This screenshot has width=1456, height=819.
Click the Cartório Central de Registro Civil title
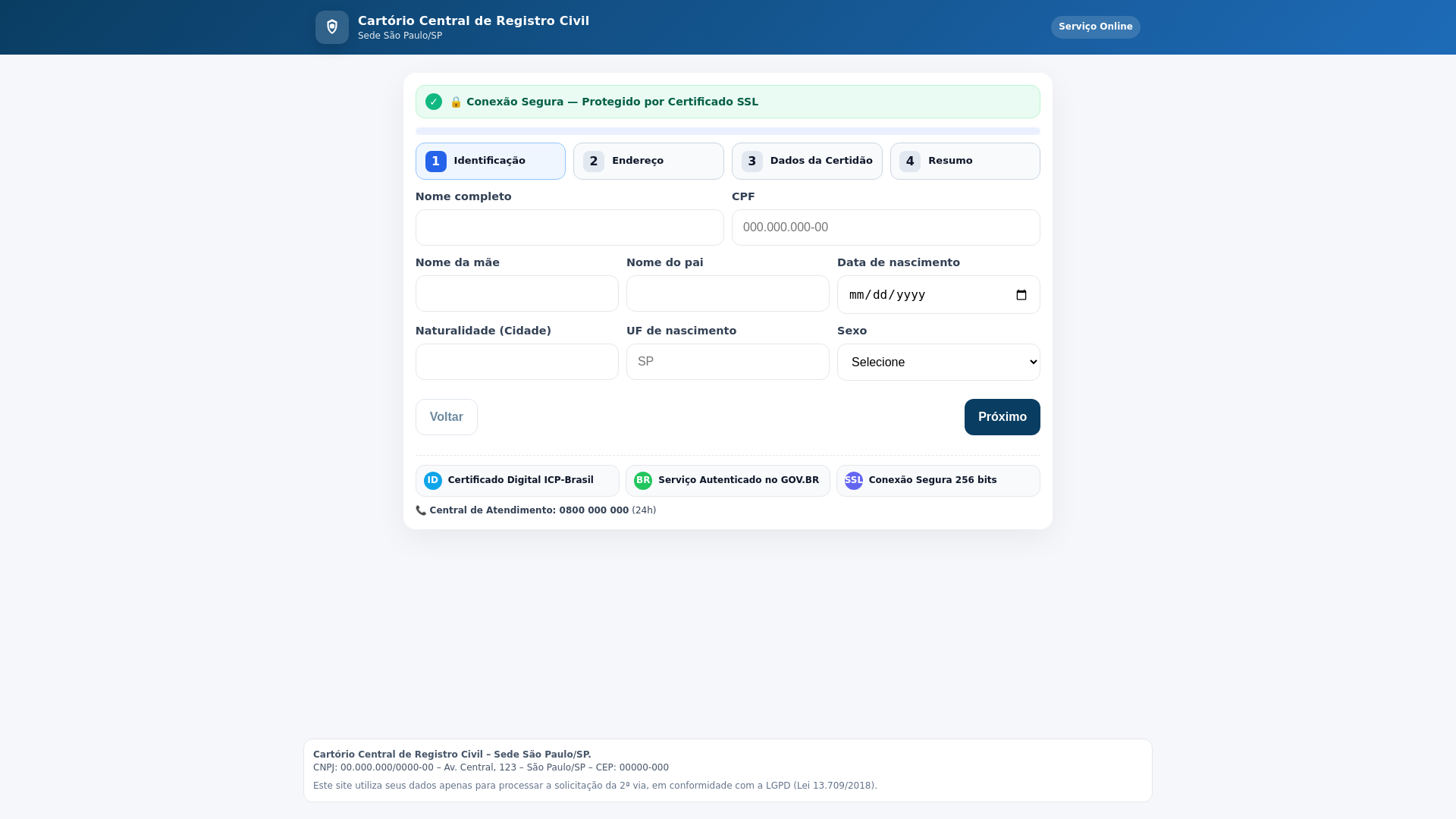[x=473, y=21]
